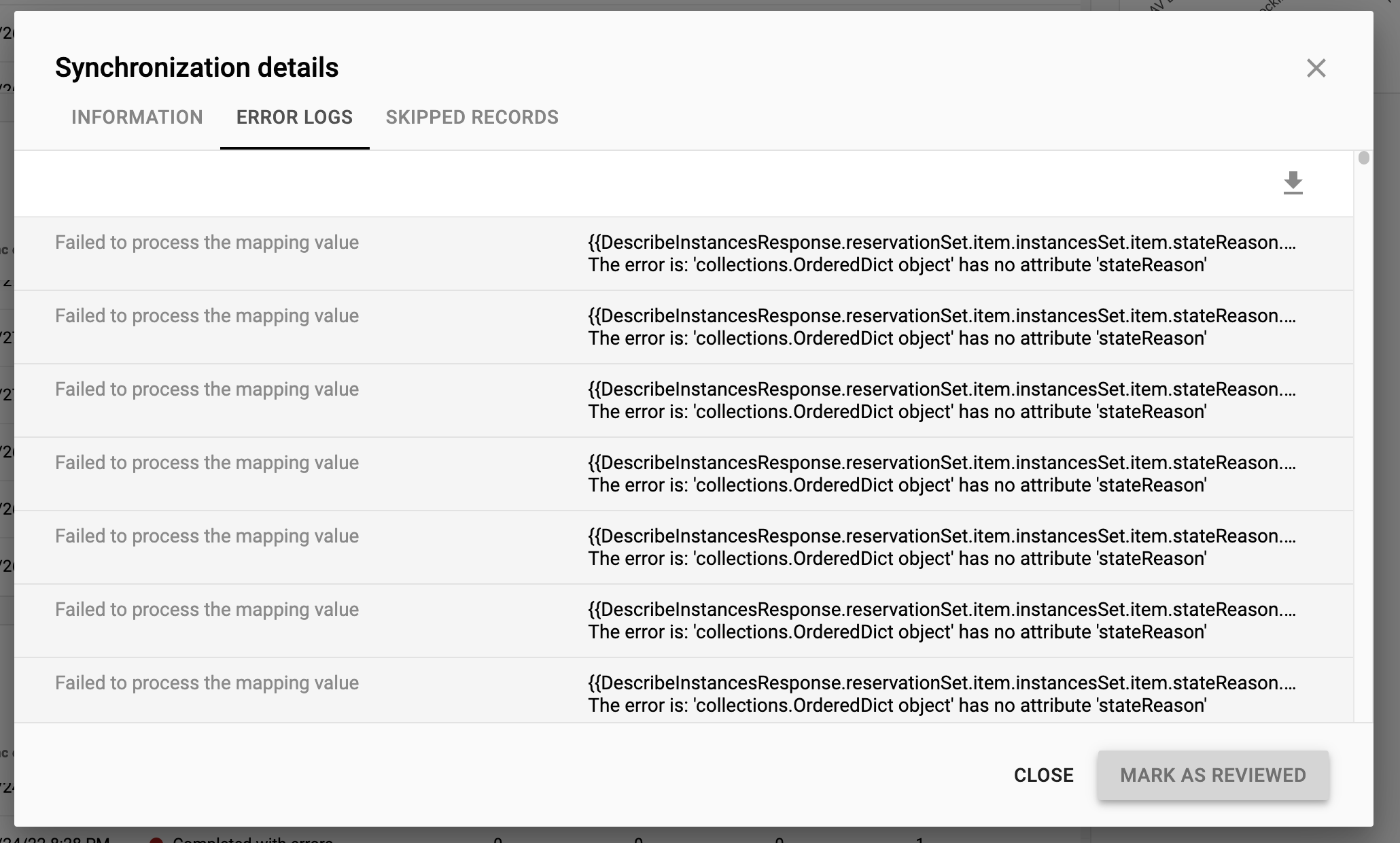Select the ERROR LOGS tab
The height and width of the screenshot is (843, 1400).
click(294, 117)
